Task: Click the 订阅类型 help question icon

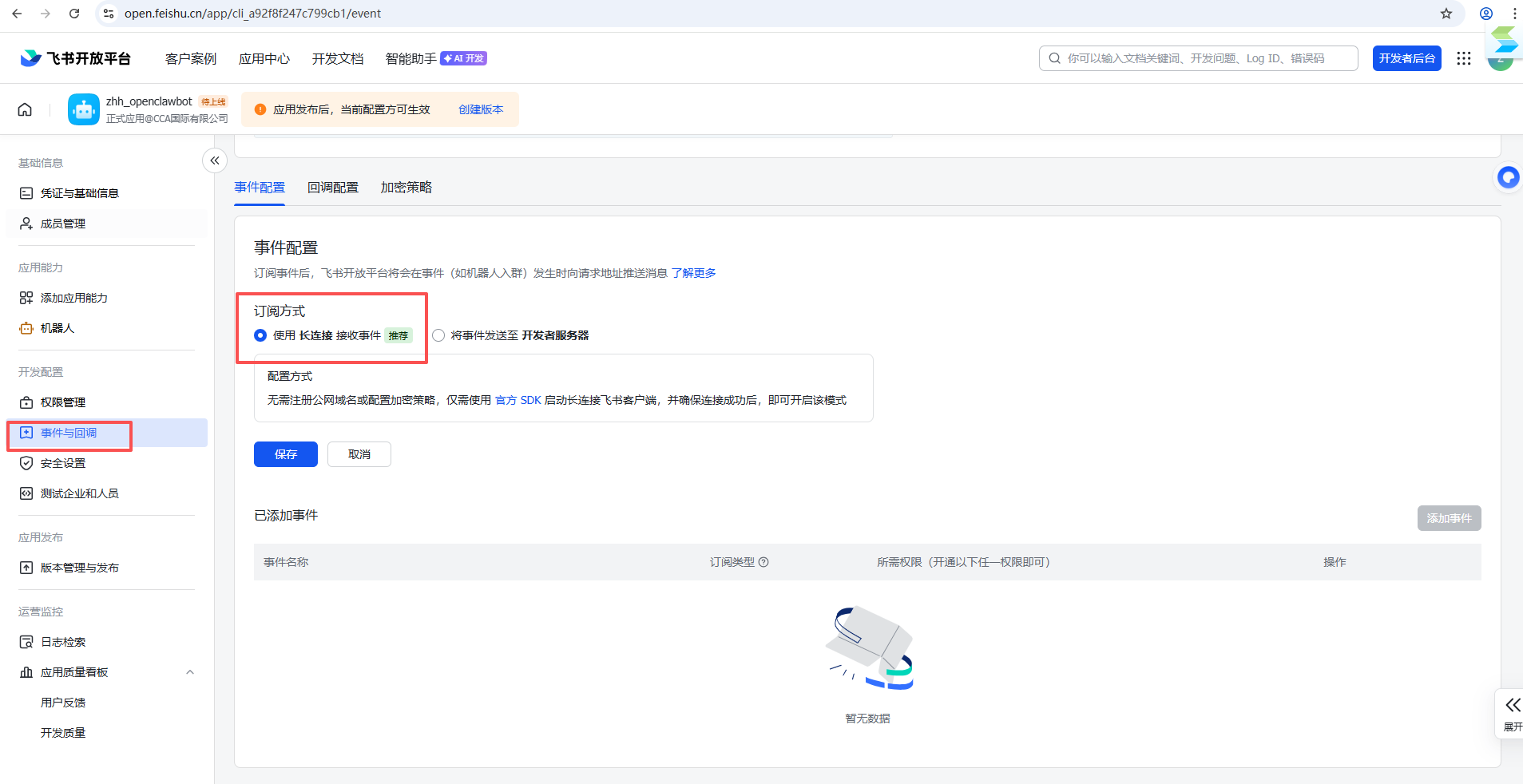Action: [763, 562]
